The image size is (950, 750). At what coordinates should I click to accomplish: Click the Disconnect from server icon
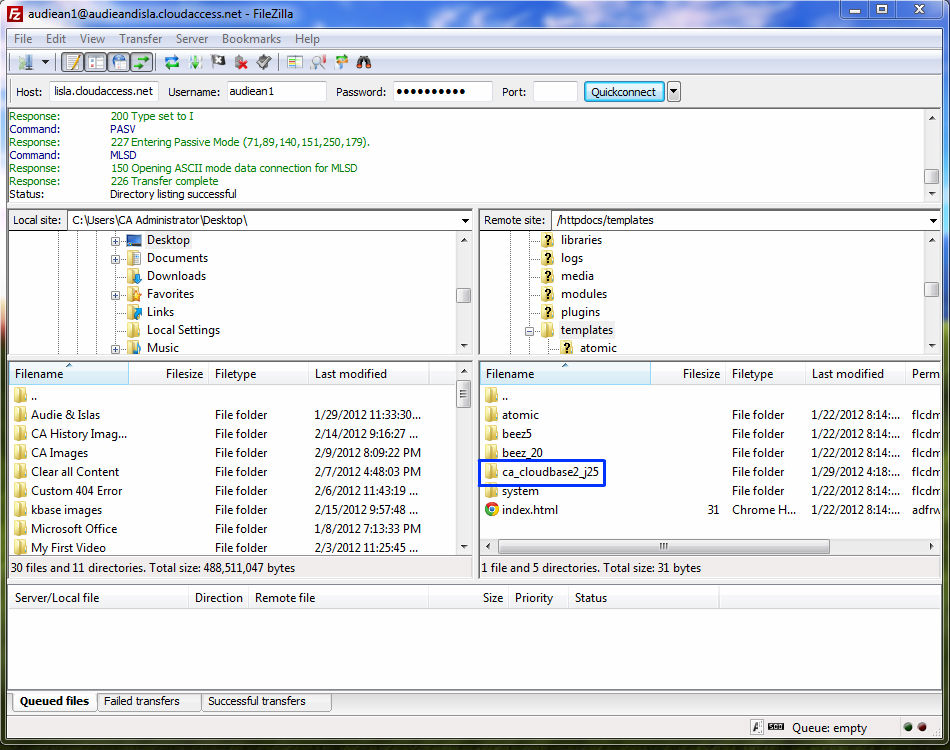point(241,62)
